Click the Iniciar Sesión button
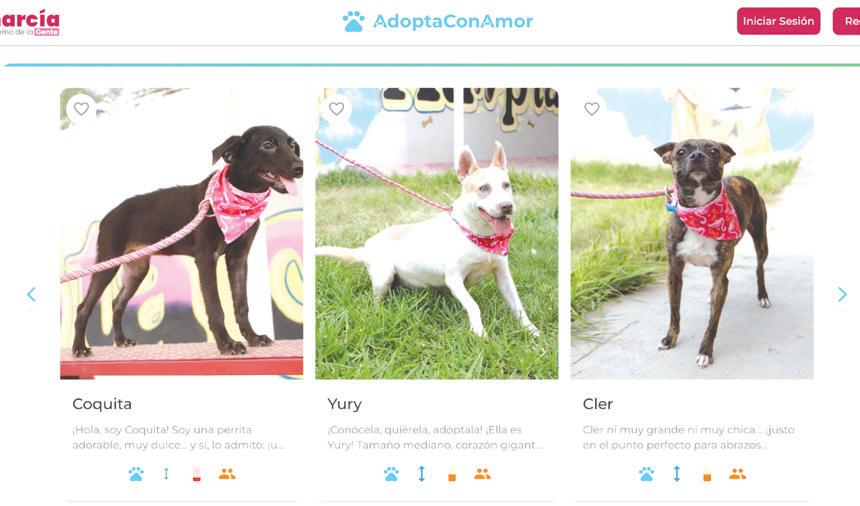 (778, 21)
